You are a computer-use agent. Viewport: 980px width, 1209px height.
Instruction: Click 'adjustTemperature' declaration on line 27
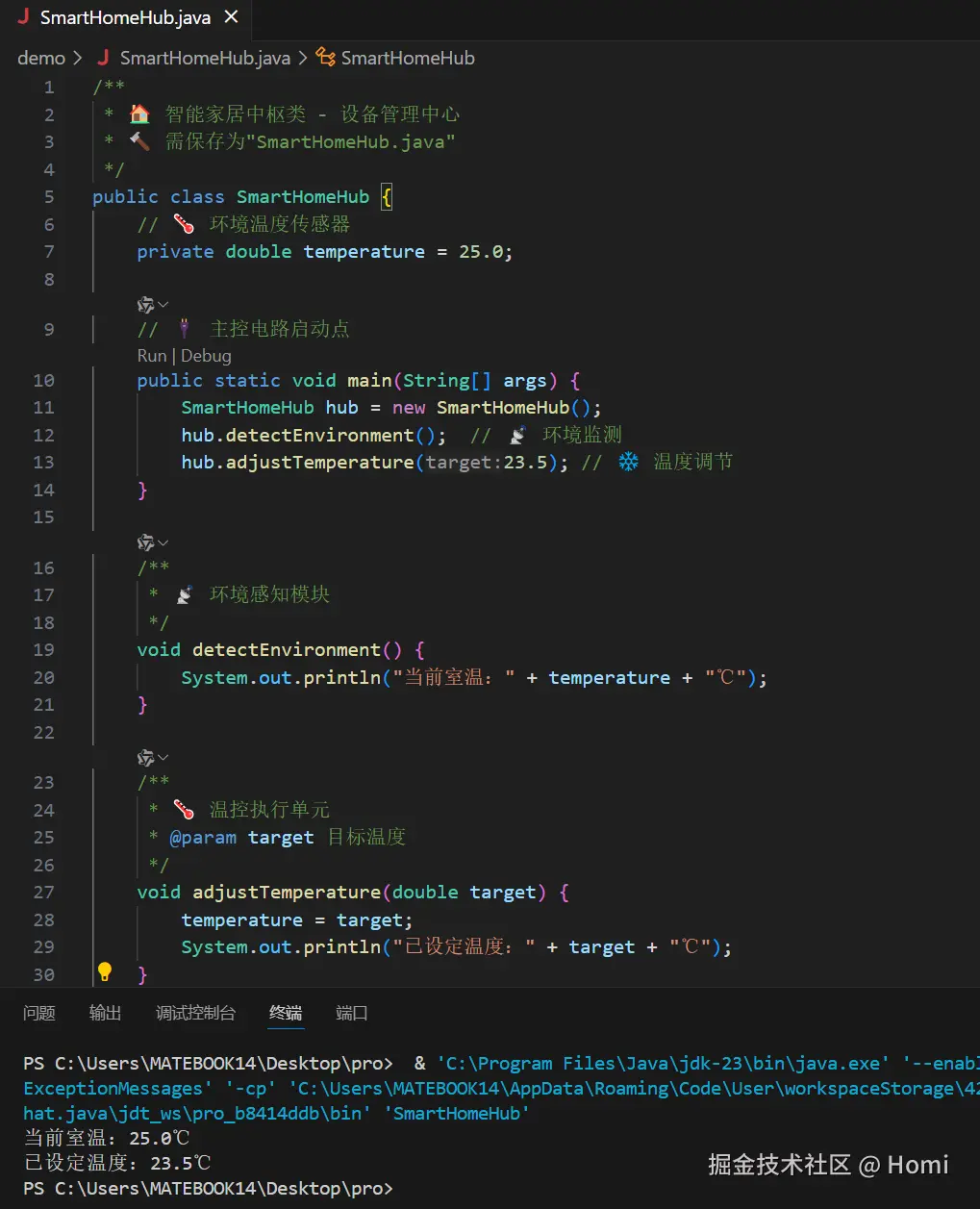pyautogui.click(x=287, y=893)
